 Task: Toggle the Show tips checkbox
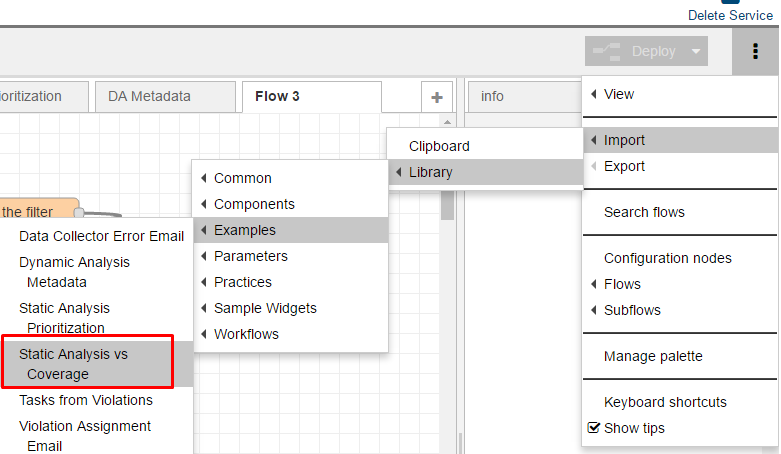[593, 428]
